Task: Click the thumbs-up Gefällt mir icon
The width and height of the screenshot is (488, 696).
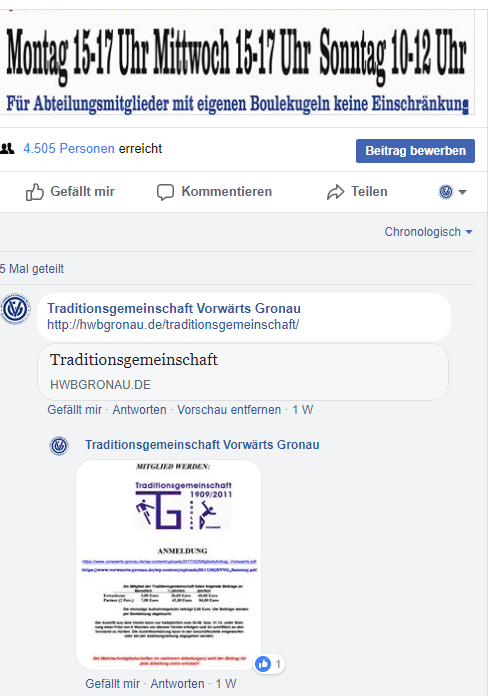Action: point(35,192)
